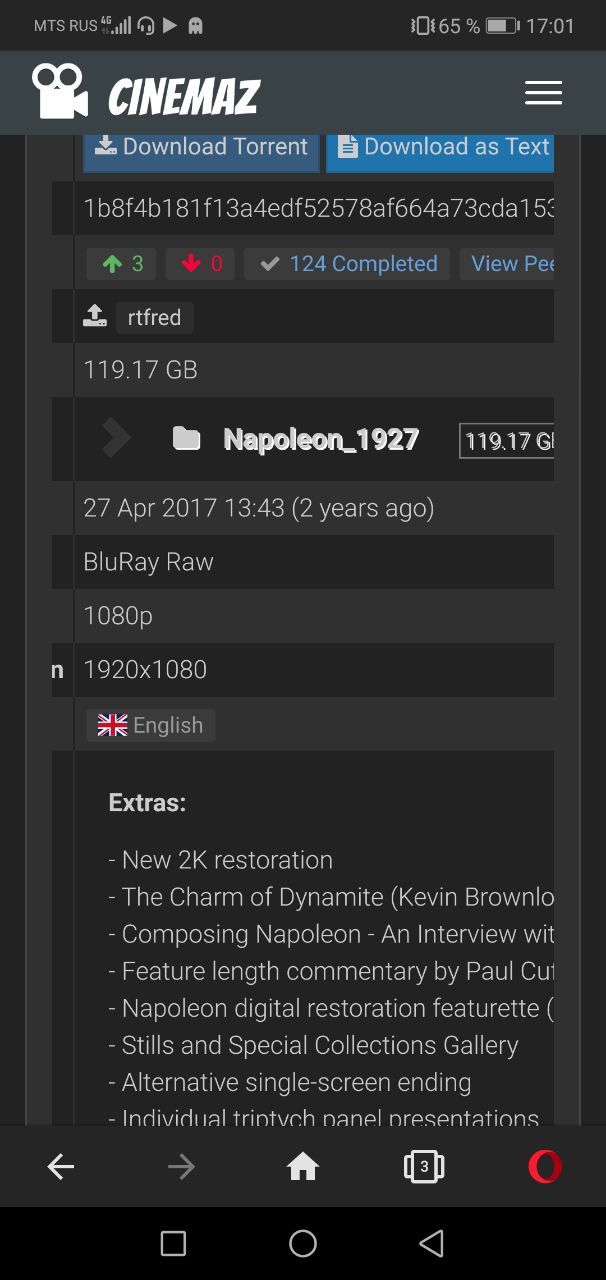The height and width of the screenshot is (1280, 606).
Task: Open the Opera menu icon
Action: pos(545,1167)
